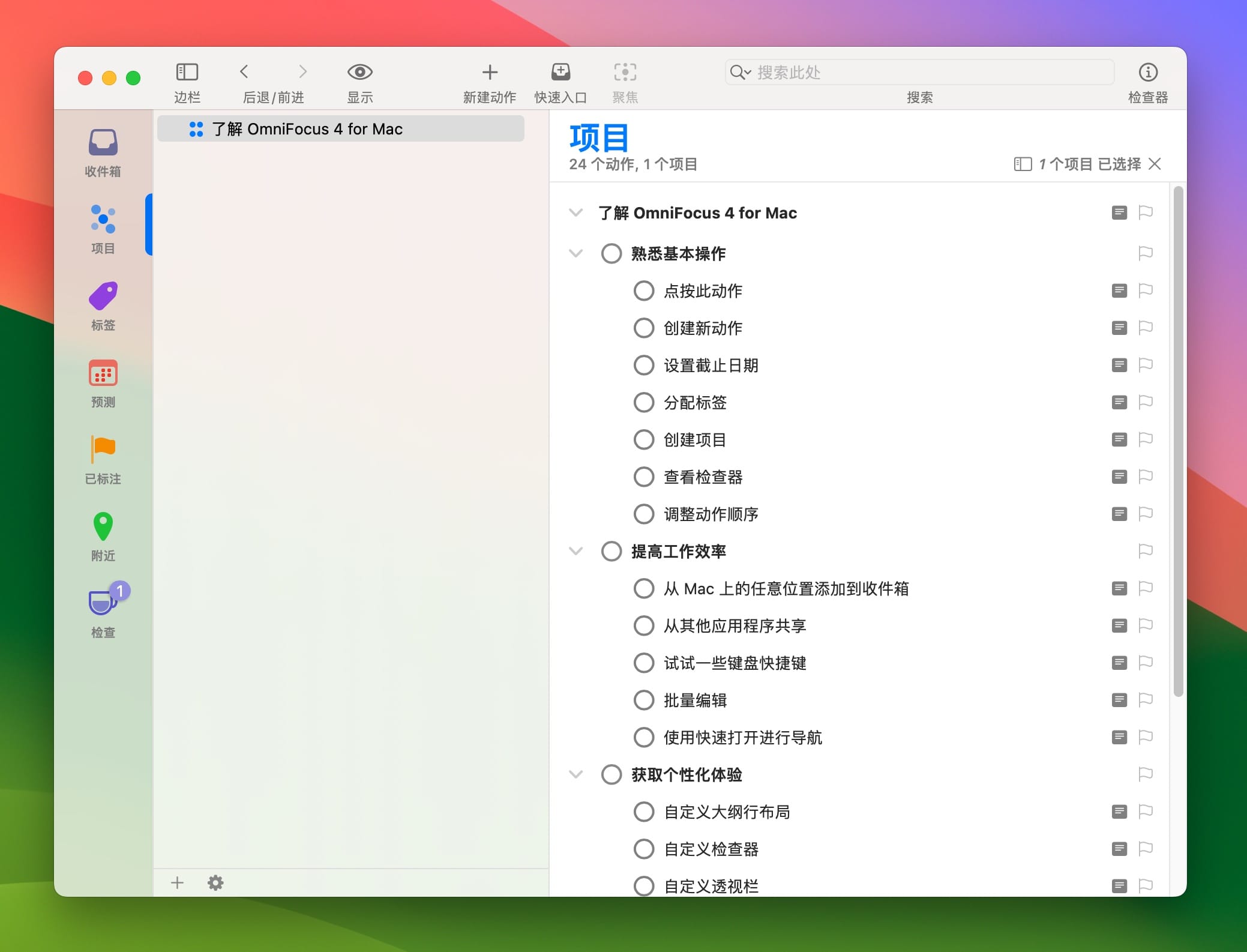Flag the 设置截止日期 action
1247x952 pixels.
[x=1145, y=365]
